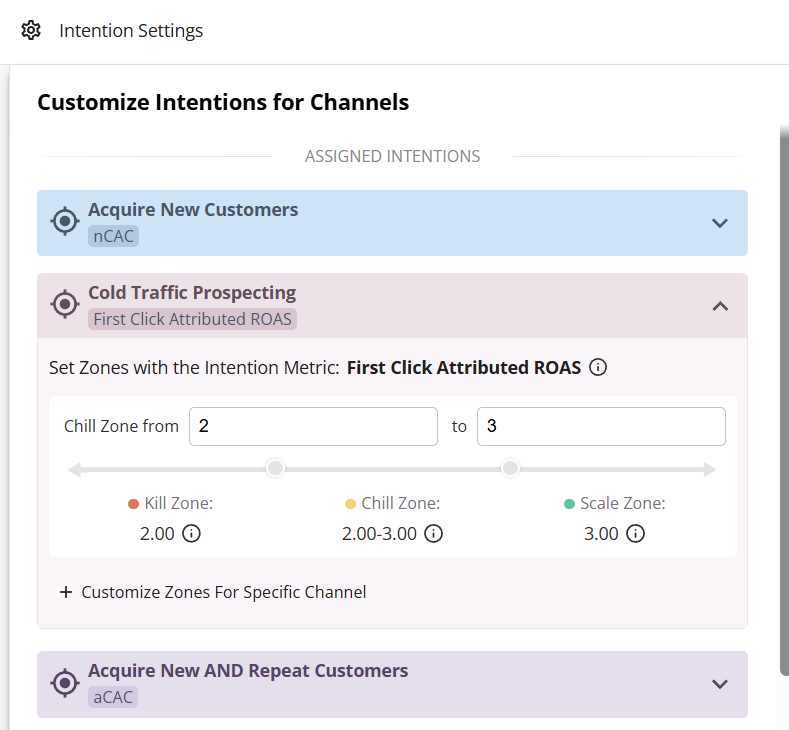Click the nCAC metric tag

(113, 236)
